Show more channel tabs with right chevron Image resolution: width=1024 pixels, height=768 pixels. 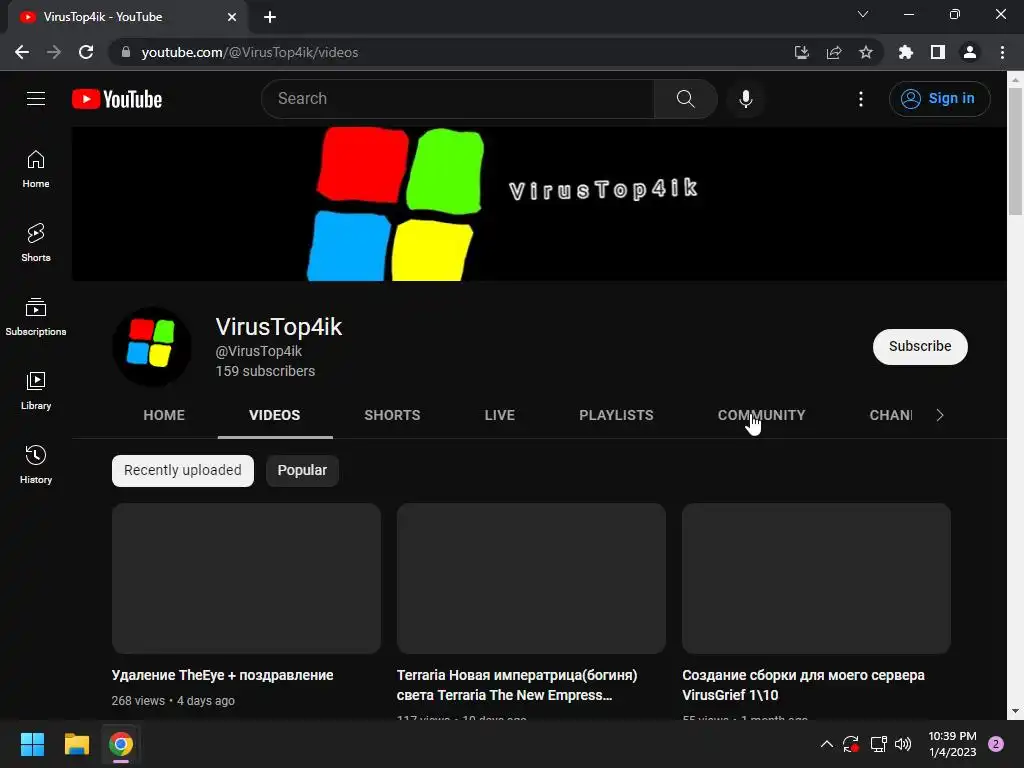940,415
